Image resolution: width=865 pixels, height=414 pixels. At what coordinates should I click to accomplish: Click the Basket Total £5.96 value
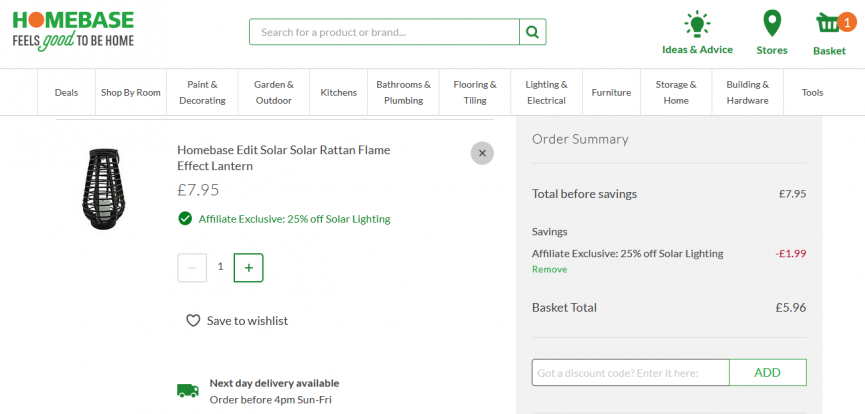point(791,307)
